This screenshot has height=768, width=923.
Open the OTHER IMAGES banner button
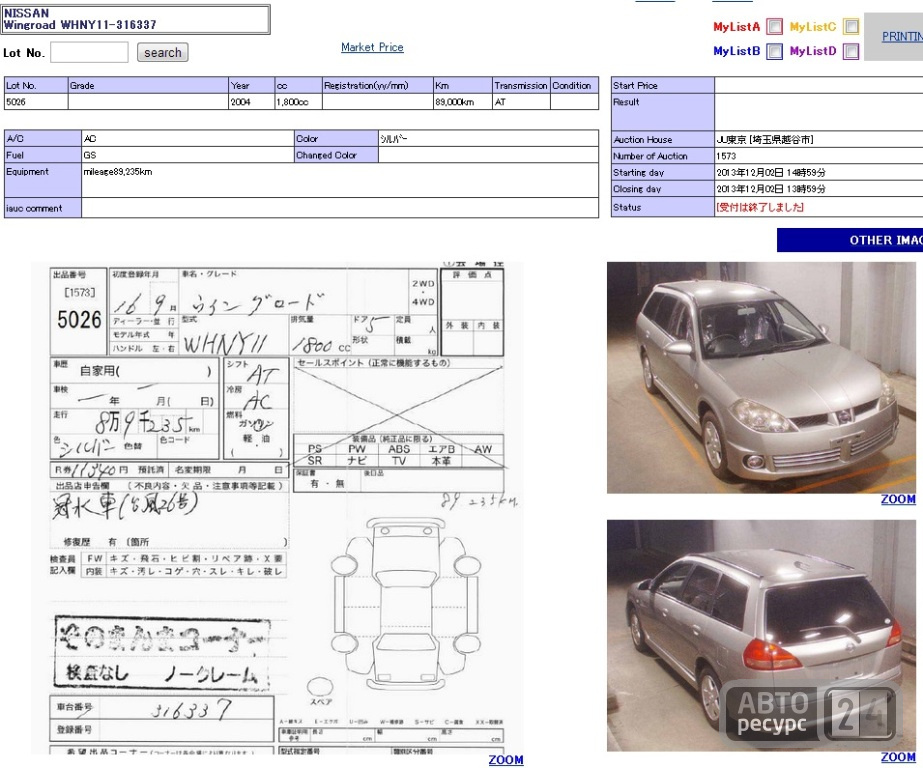850,240
